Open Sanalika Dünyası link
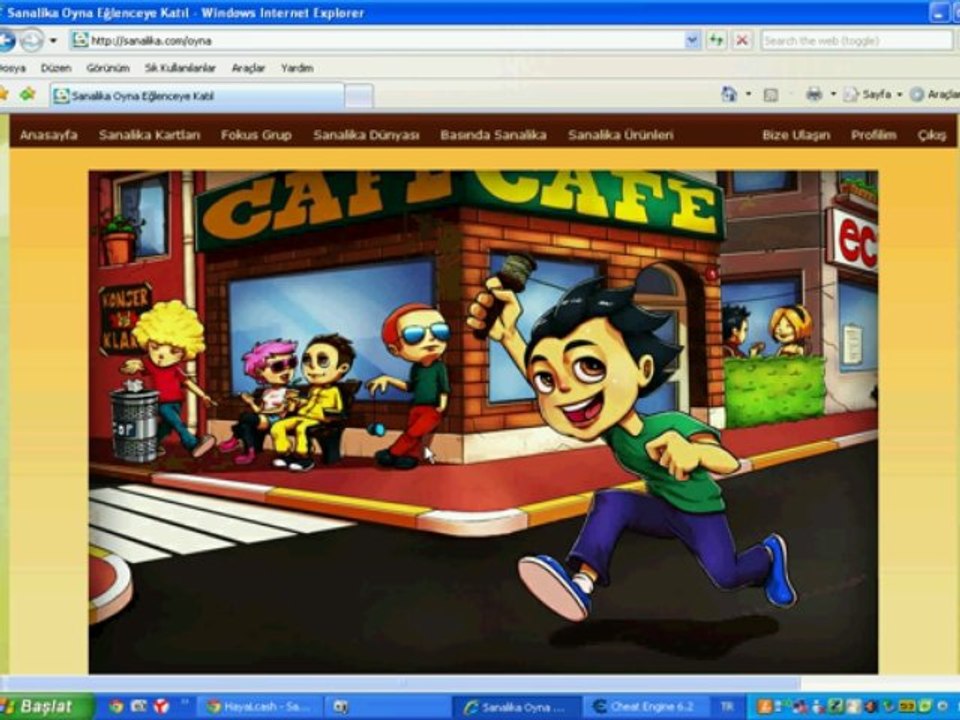Image resolution: width=960 pixels, height=720 pixels. tap(366, 135)
